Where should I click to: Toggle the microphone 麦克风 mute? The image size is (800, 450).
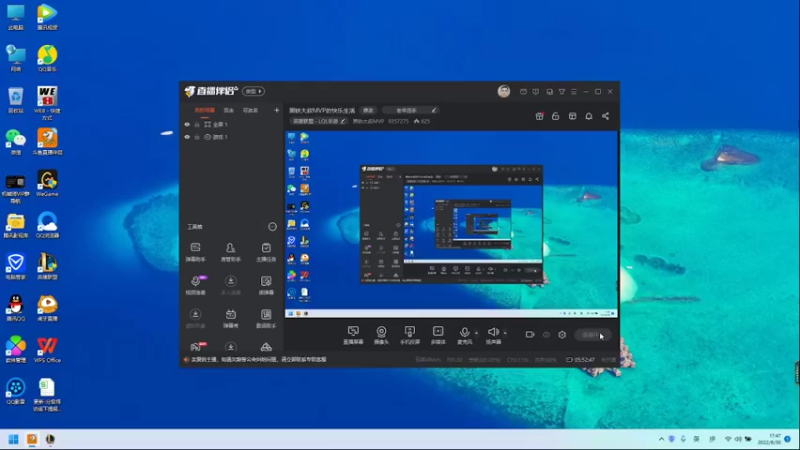[x=464, y=335]
